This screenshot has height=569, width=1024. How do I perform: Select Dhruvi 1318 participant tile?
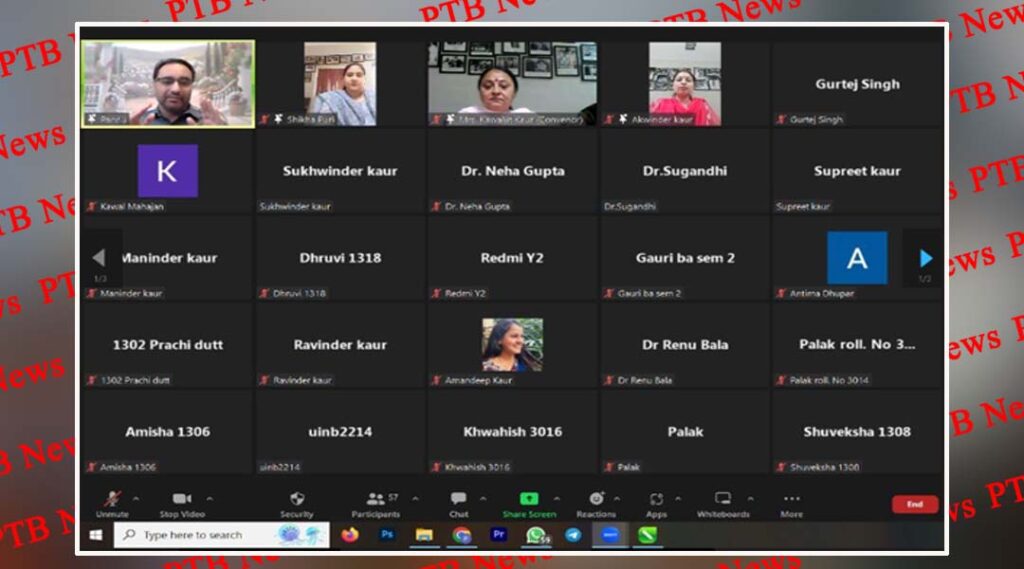coord(340,258)
